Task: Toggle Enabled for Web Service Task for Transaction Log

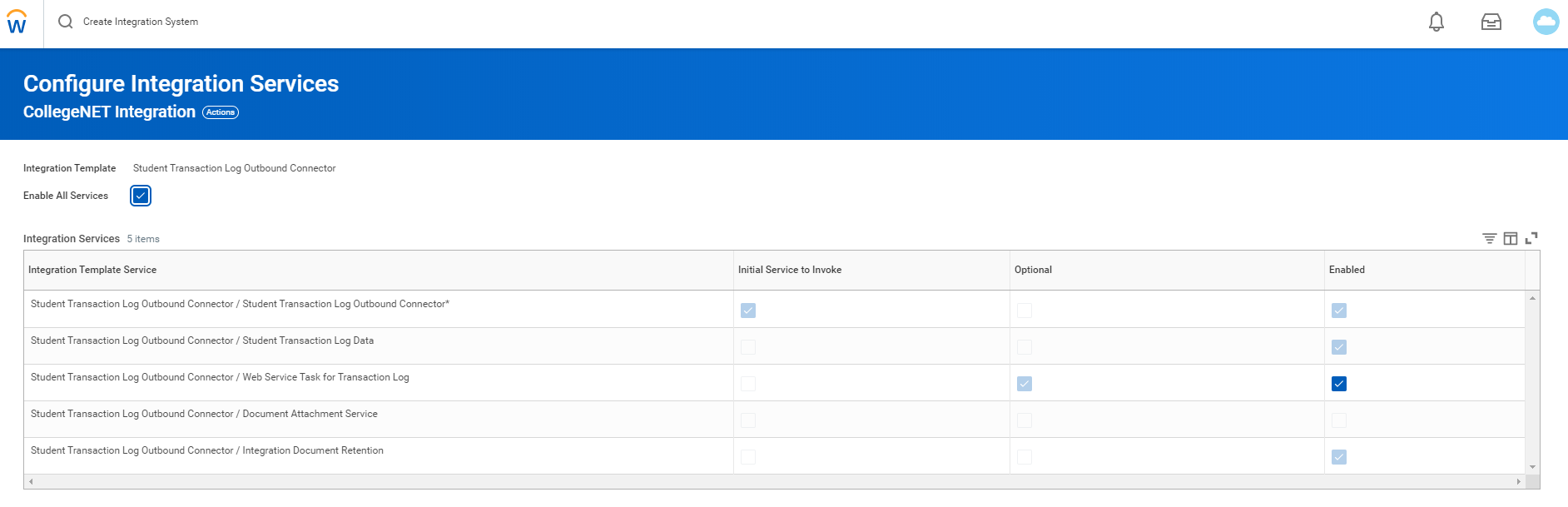Action: click(x=1339, y=384)
